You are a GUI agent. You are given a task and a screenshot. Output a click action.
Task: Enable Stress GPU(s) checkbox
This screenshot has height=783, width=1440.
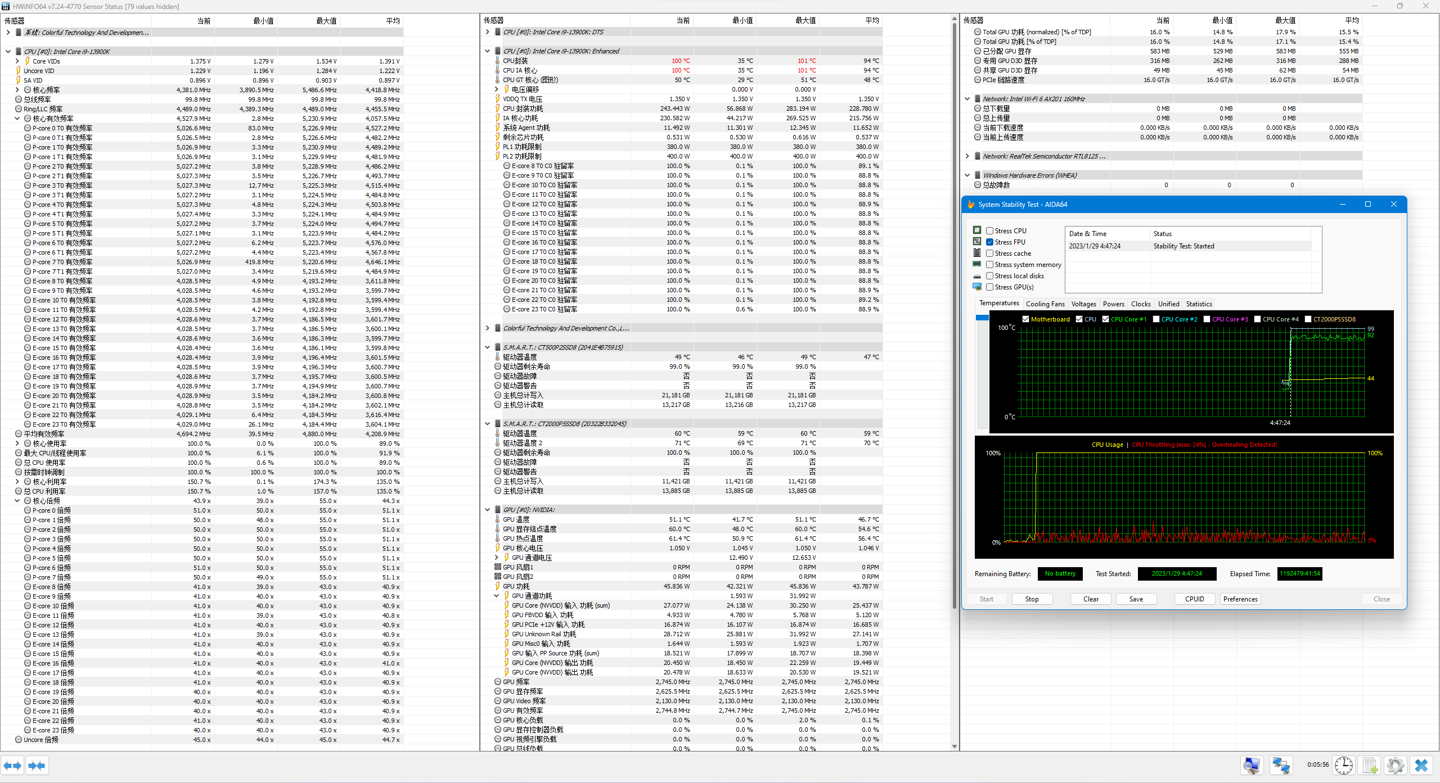coord(990,287)
